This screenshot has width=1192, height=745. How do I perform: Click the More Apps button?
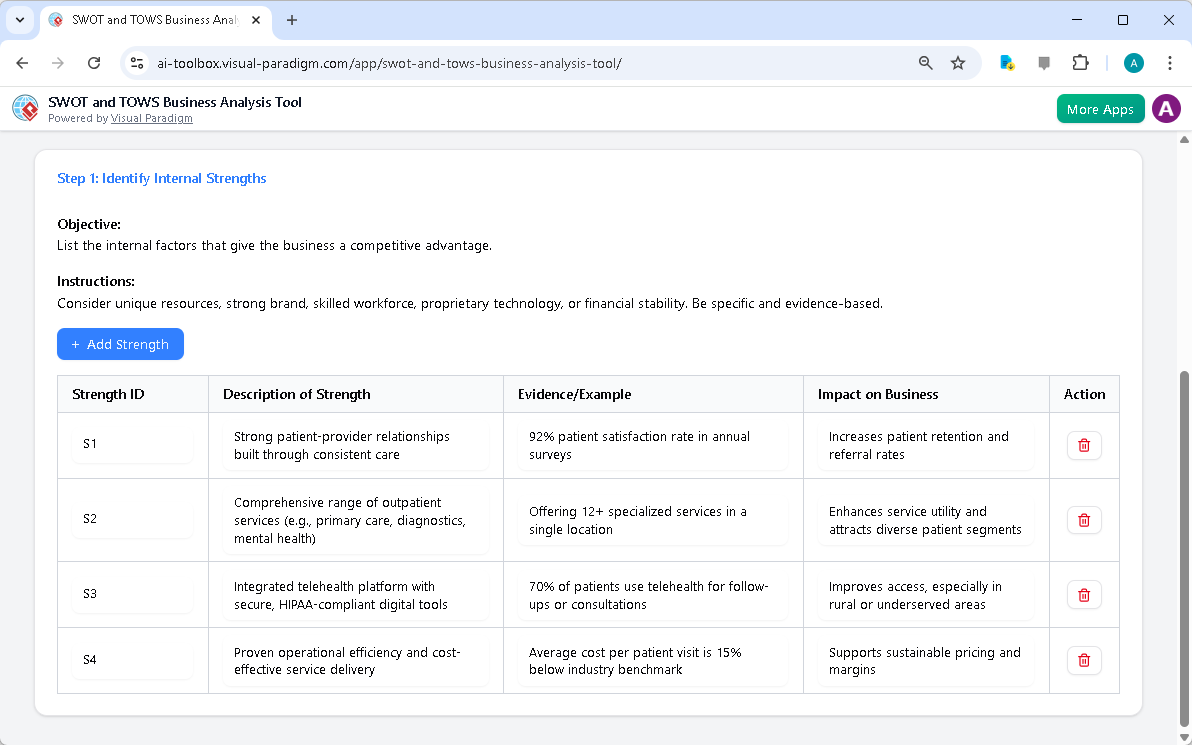1100,108
